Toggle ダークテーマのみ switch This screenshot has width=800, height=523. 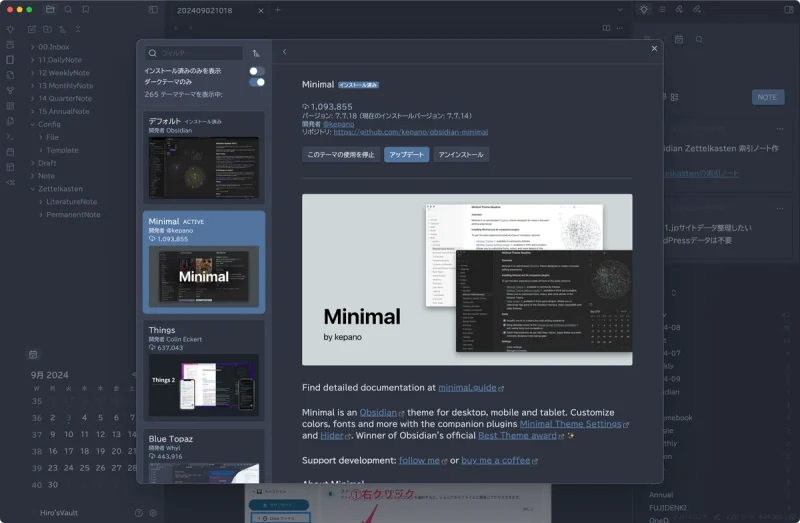click(257, 82)
